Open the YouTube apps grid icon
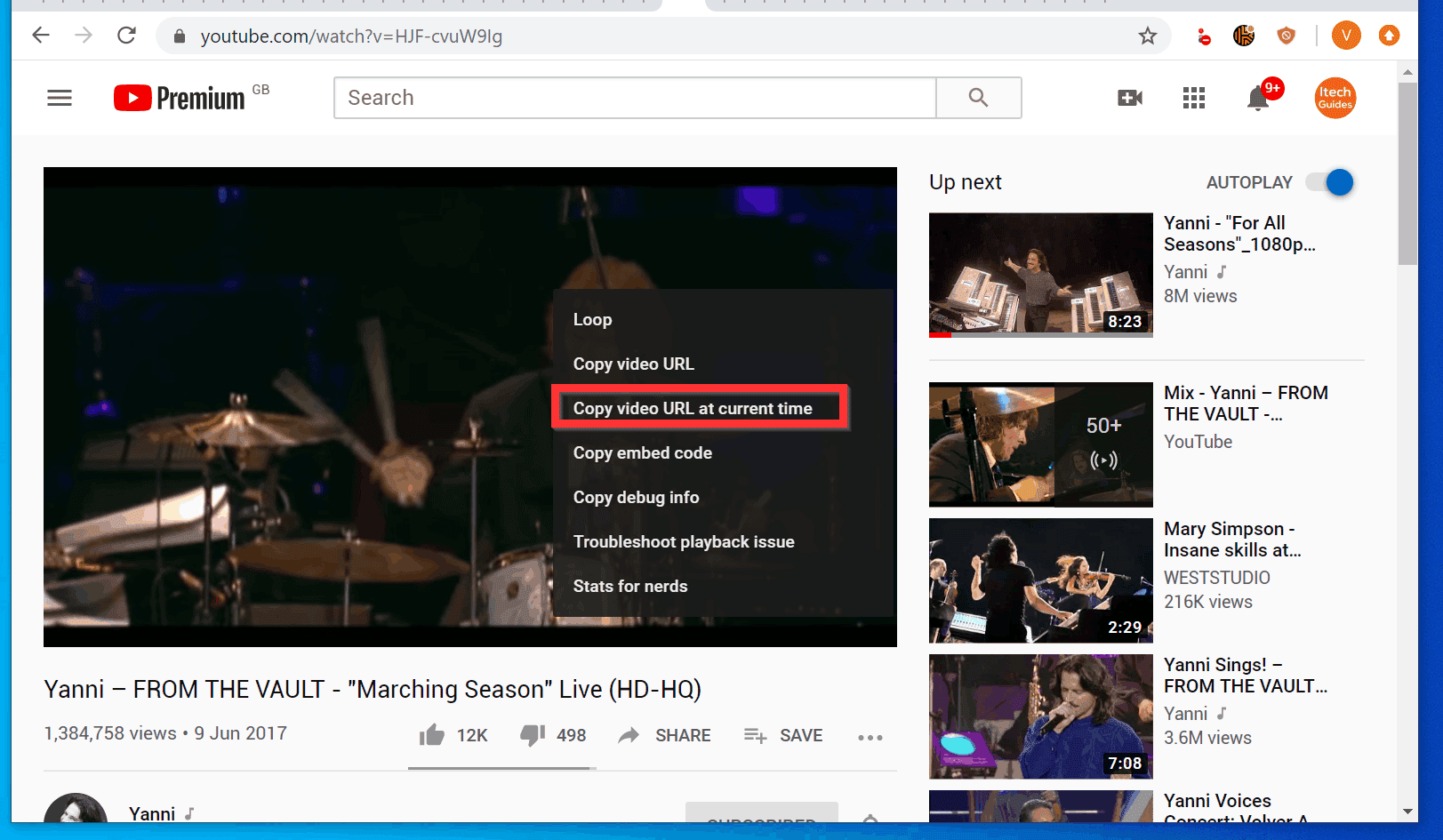Image resolution: width=1443 pixels, height=840 pixels. coord(1193,98)
